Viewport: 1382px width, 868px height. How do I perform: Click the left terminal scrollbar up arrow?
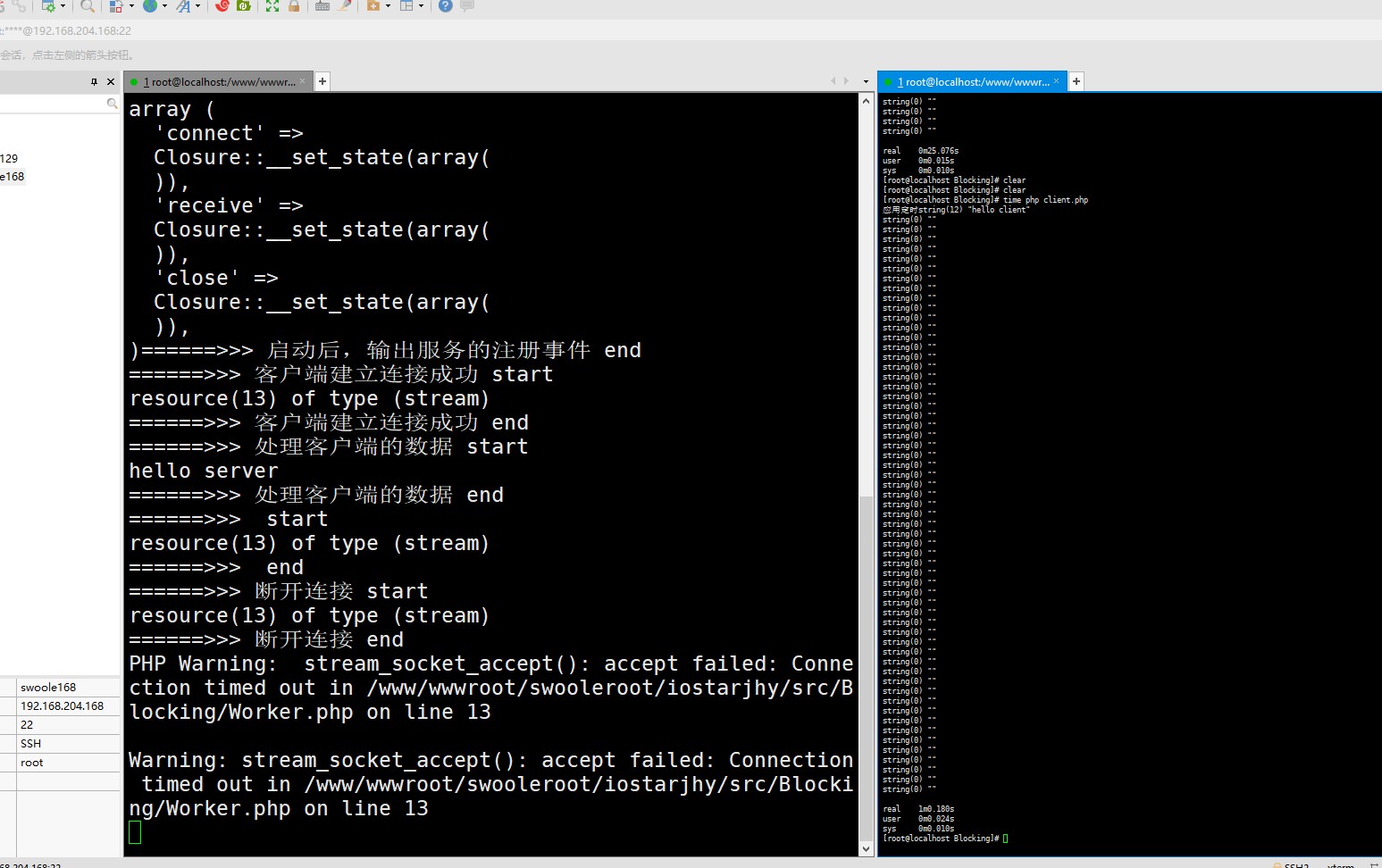point(867,101)
